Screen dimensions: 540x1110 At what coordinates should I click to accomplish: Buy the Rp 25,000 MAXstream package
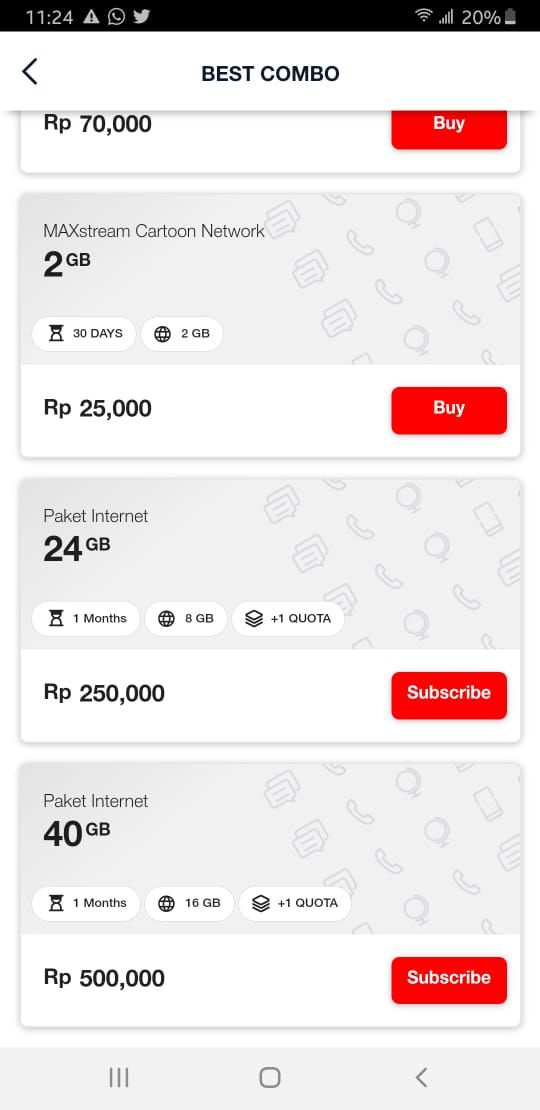pos(449,410)
